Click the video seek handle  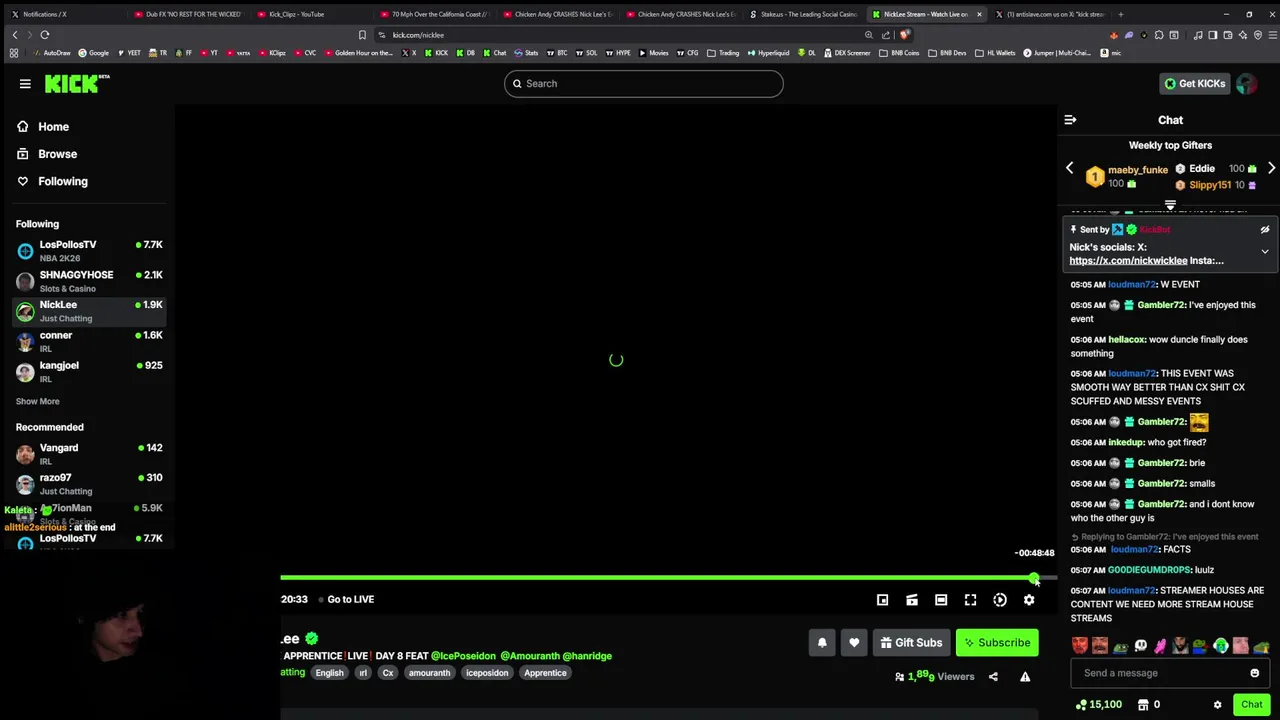[x=1034, y=578]
